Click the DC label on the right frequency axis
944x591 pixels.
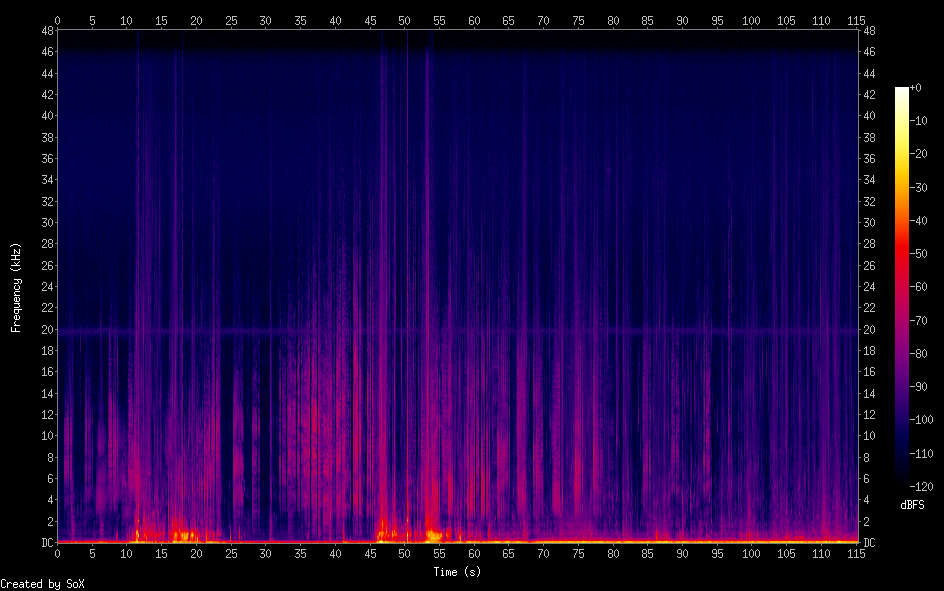click(x=870, y=543)
